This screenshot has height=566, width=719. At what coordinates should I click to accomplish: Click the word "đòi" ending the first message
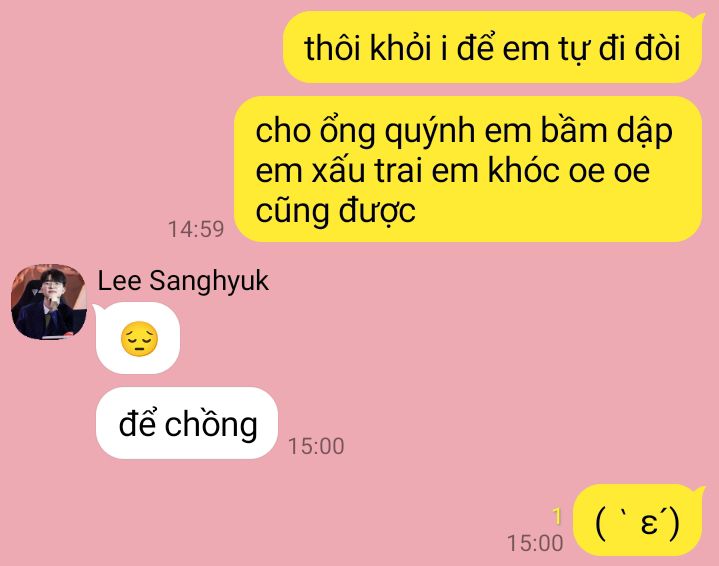tap(658, 48)
